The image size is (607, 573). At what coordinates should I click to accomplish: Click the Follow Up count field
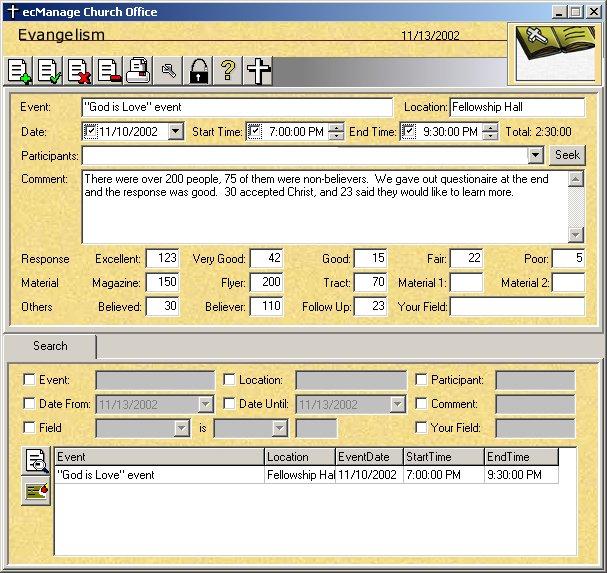(x=371, y=306)
